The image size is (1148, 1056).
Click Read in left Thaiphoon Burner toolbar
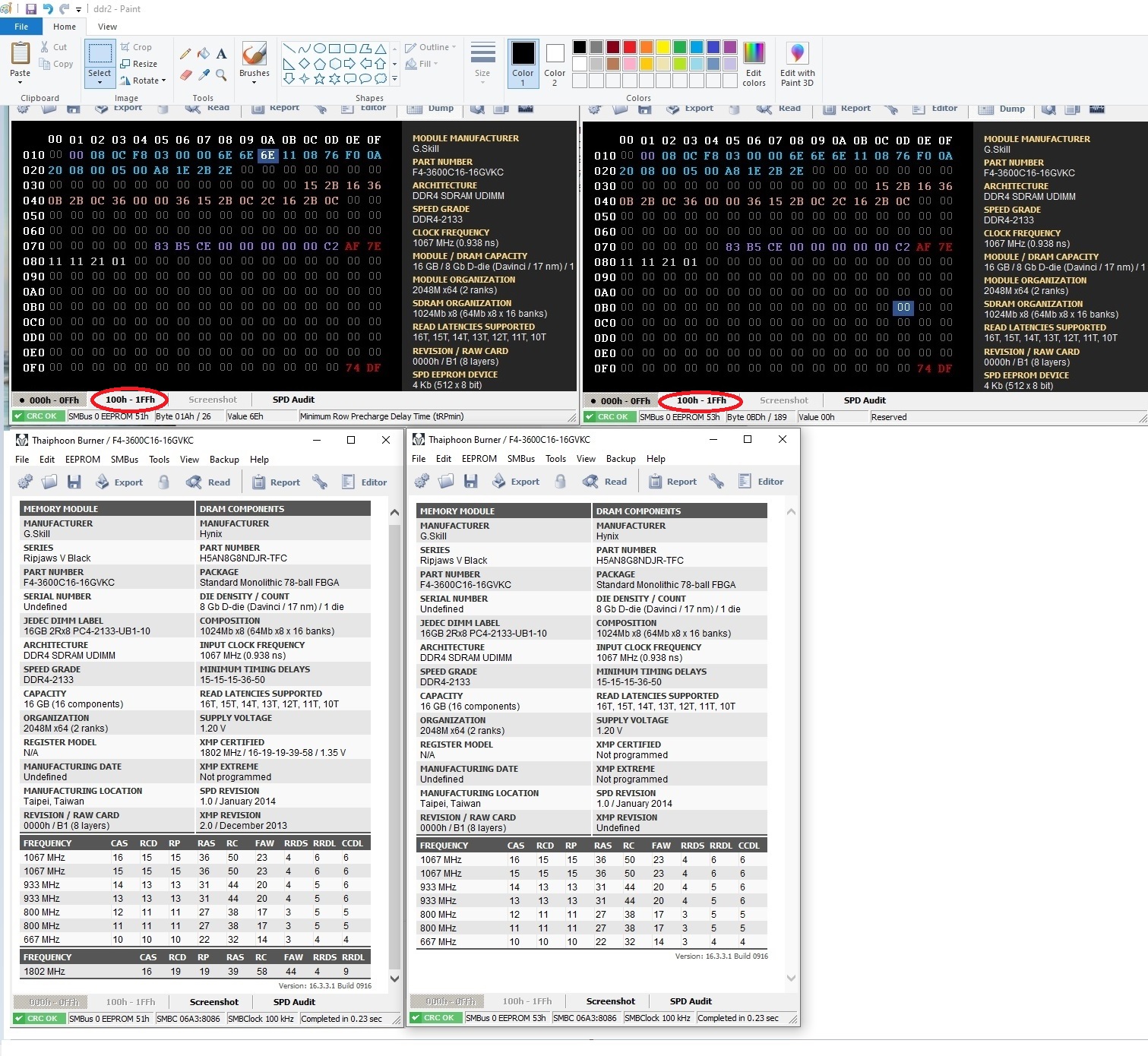(209, 482)
